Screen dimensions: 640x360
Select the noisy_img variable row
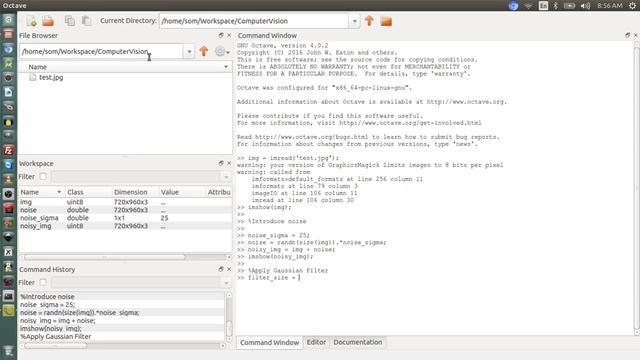click(125, 226)
